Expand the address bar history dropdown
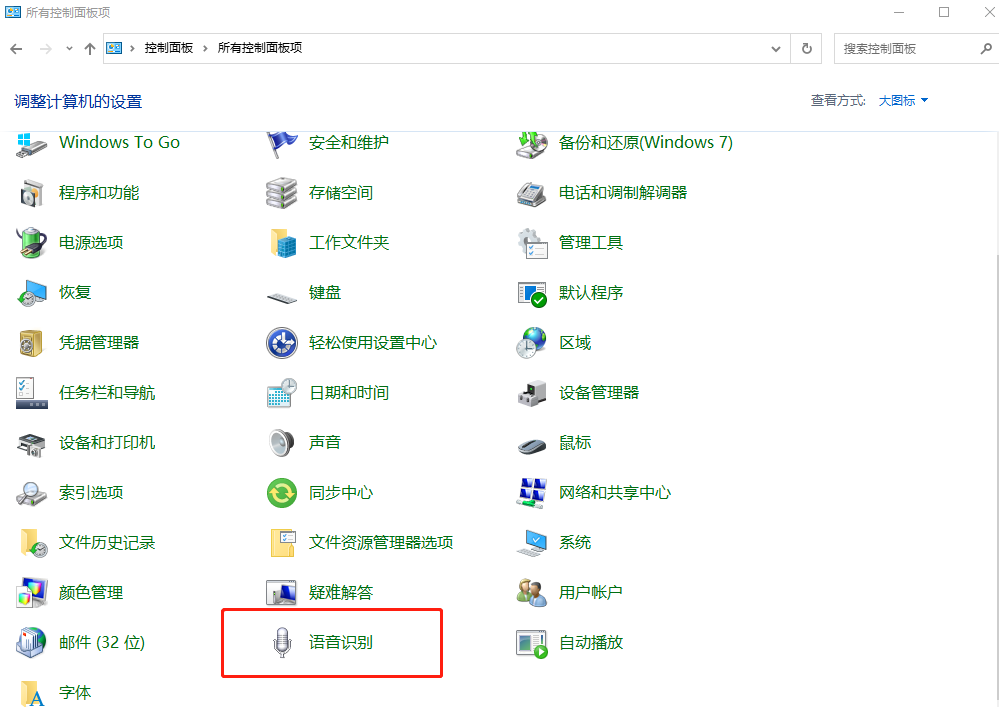Image resolution: width=999 pixels, height=707 pixels. coord(776,48)
